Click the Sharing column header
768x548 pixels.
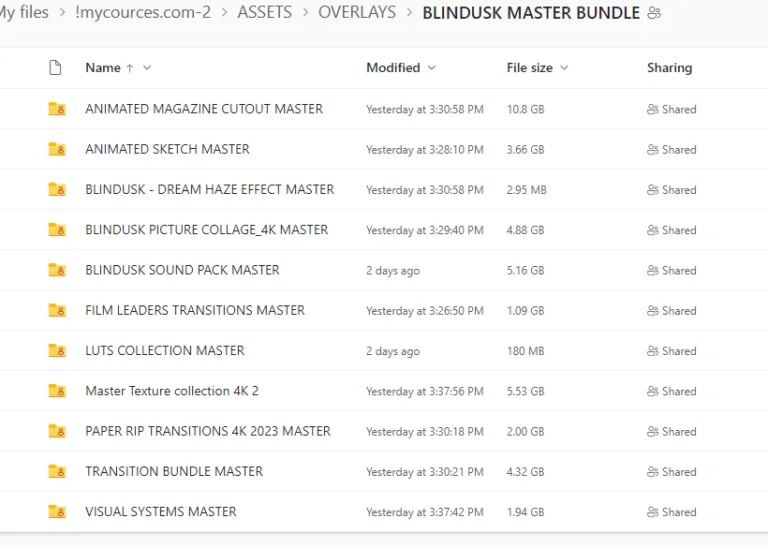(x=669, y=68)
